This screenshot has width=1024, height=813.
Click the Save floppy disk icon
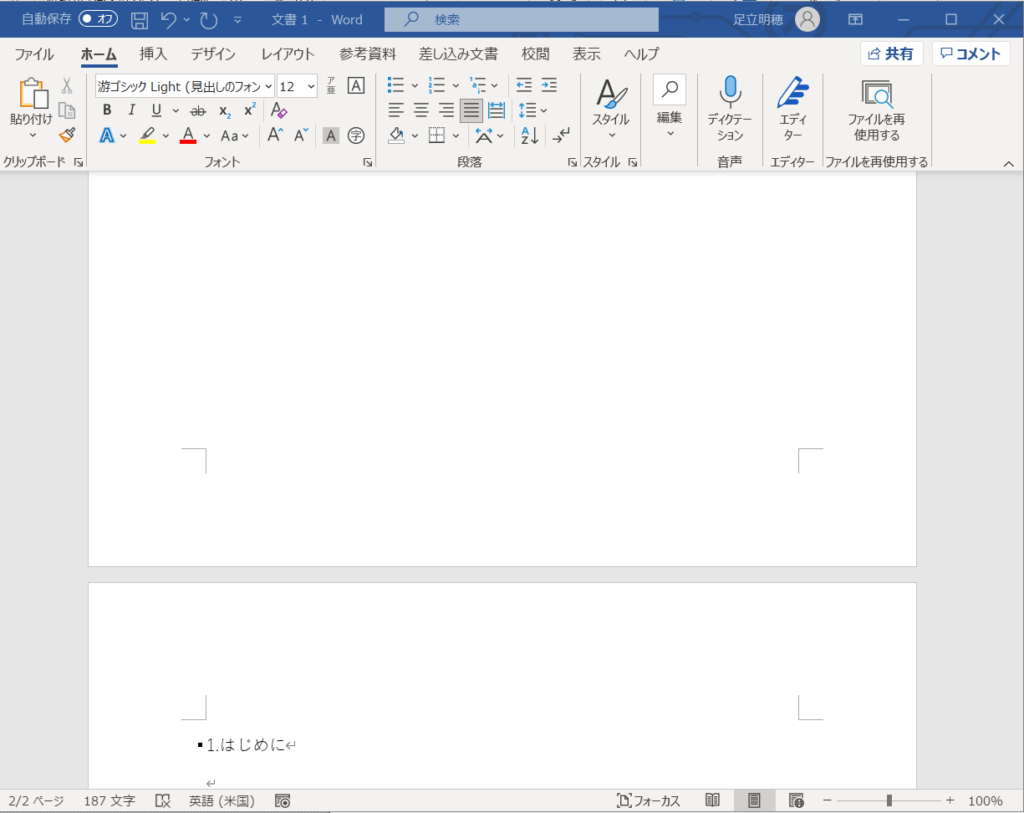click(140, 20)
